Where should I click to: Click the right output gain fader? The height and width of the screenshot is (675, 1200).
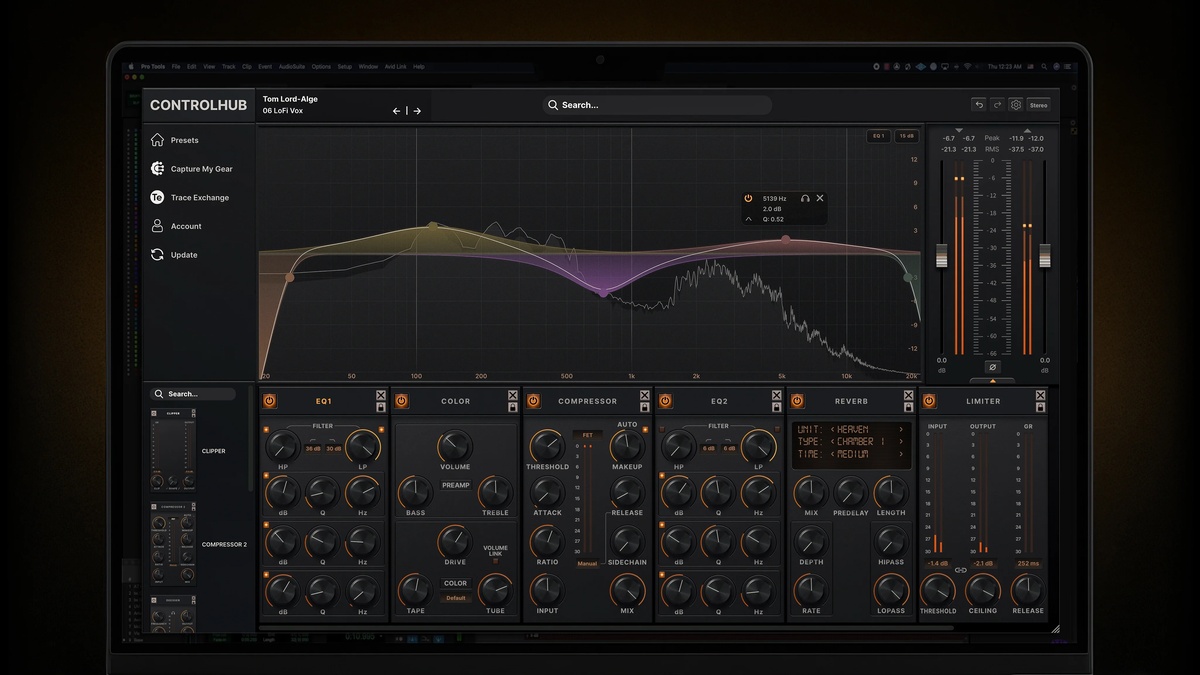point(1045,255)
